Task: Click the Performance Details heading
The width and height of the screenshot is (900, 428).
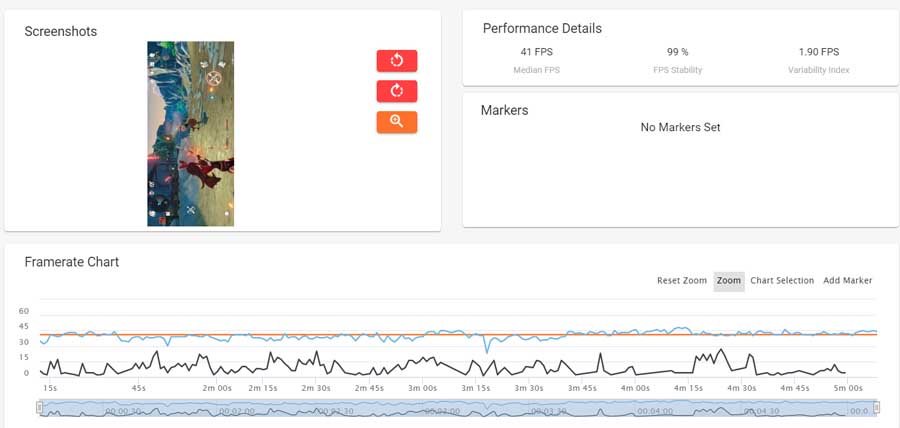Action: click(542, 29)
